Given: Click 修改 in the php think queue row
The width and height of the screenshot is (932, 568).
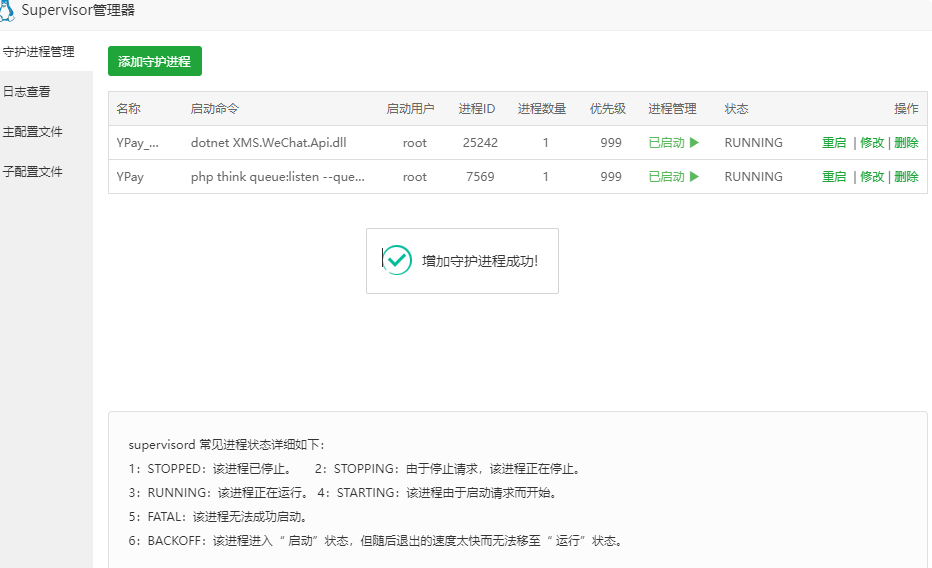Looking at the screenshot, I should click(x=872, y=176).
